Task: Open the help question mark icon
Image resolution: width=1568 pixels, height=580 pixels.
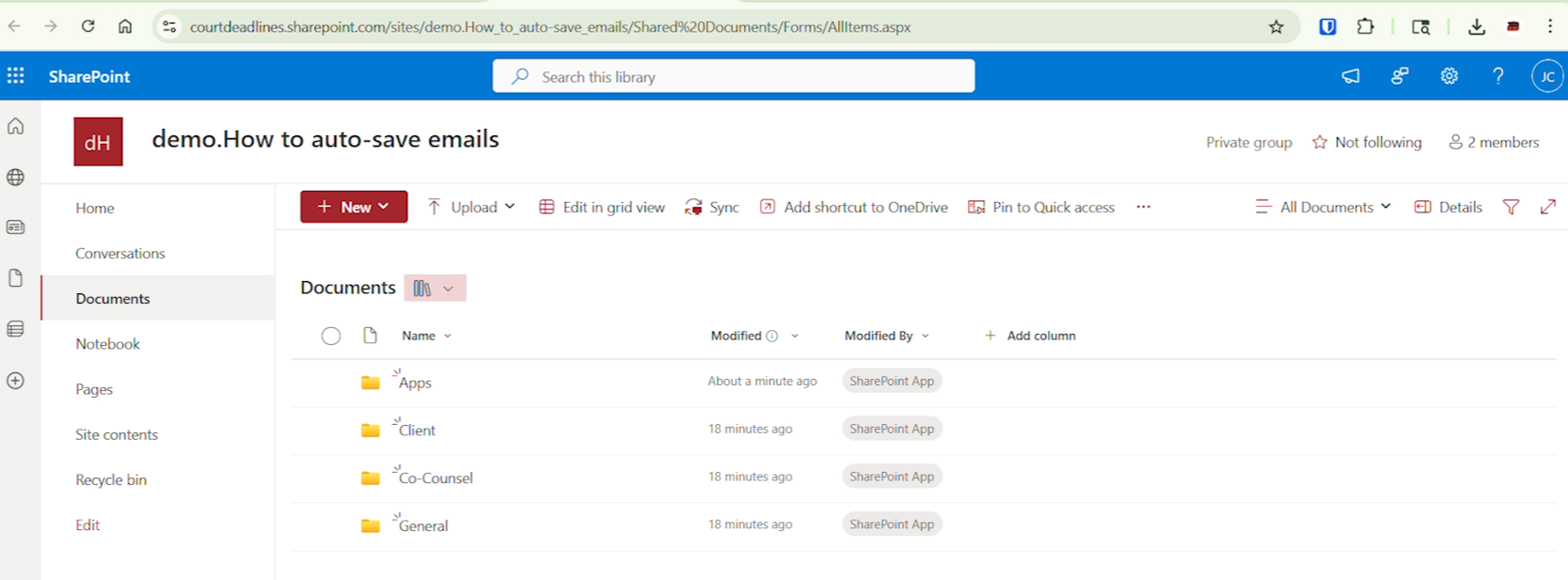Action: pyautogui.click(x=1498, y=76)
